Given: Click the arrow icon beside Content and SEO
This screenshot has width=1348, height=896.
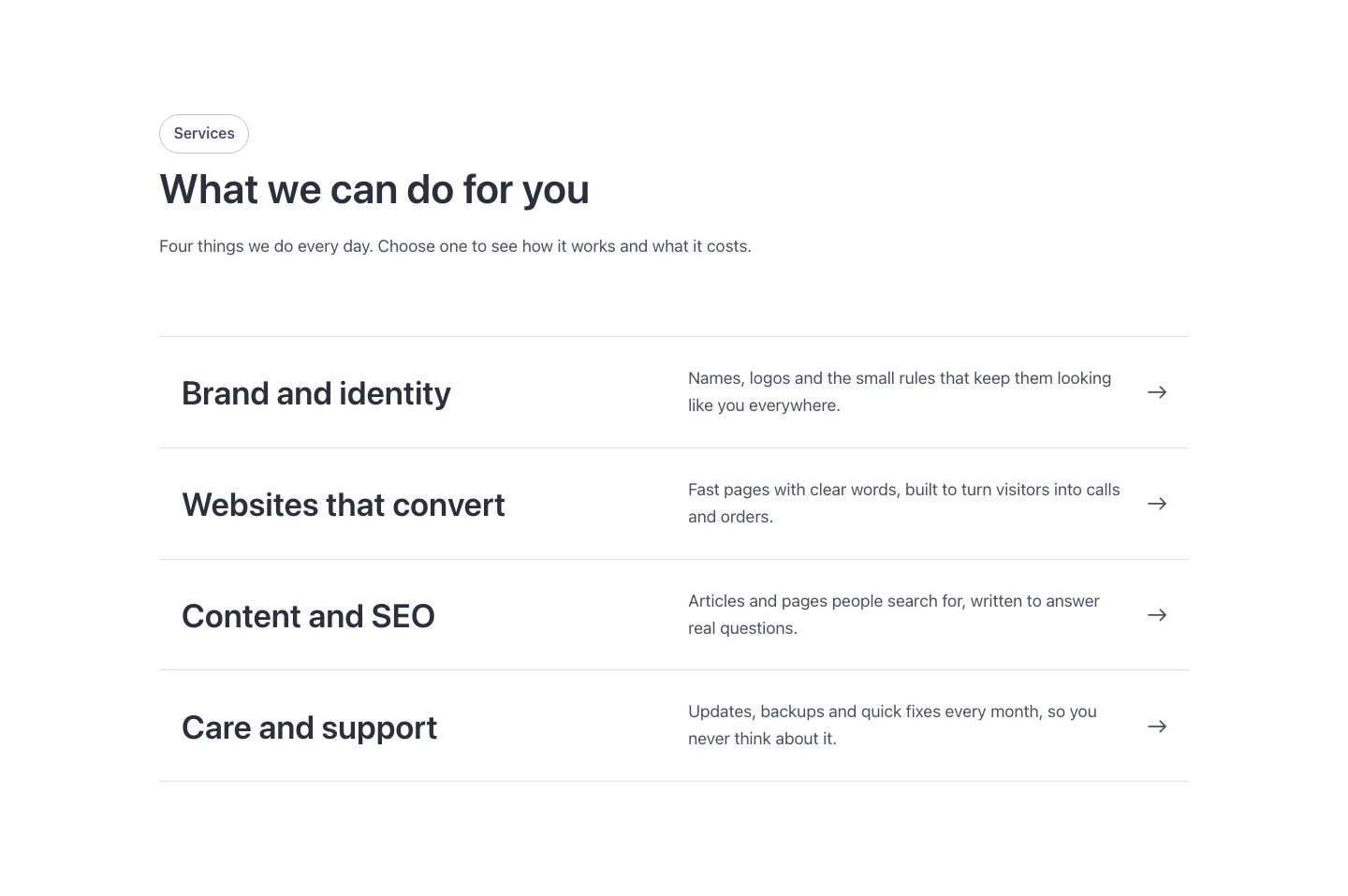Looking at the screenshot, I should (x=1157, y=615).
